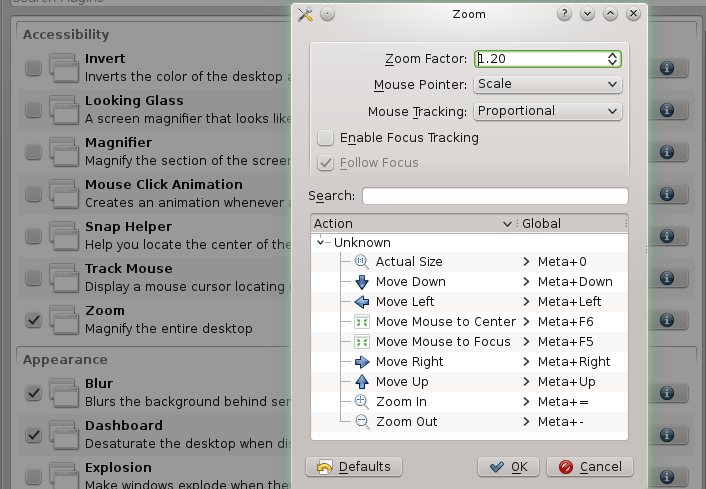
Task: Enable the Mouse Click Animation checkbox
Action: 33,194
